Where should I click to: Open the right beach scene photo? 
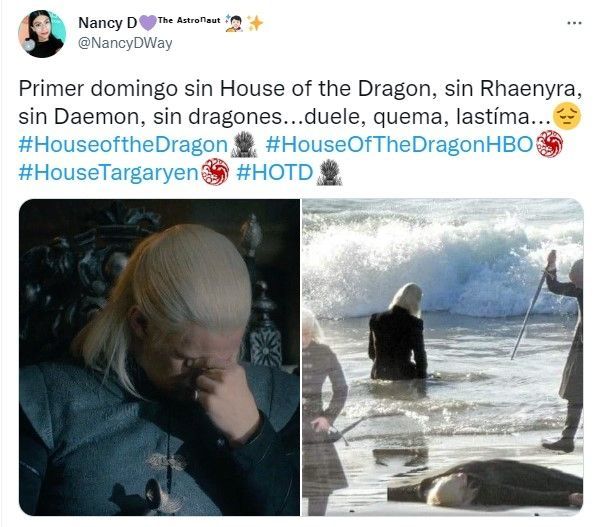coord(443,357)
